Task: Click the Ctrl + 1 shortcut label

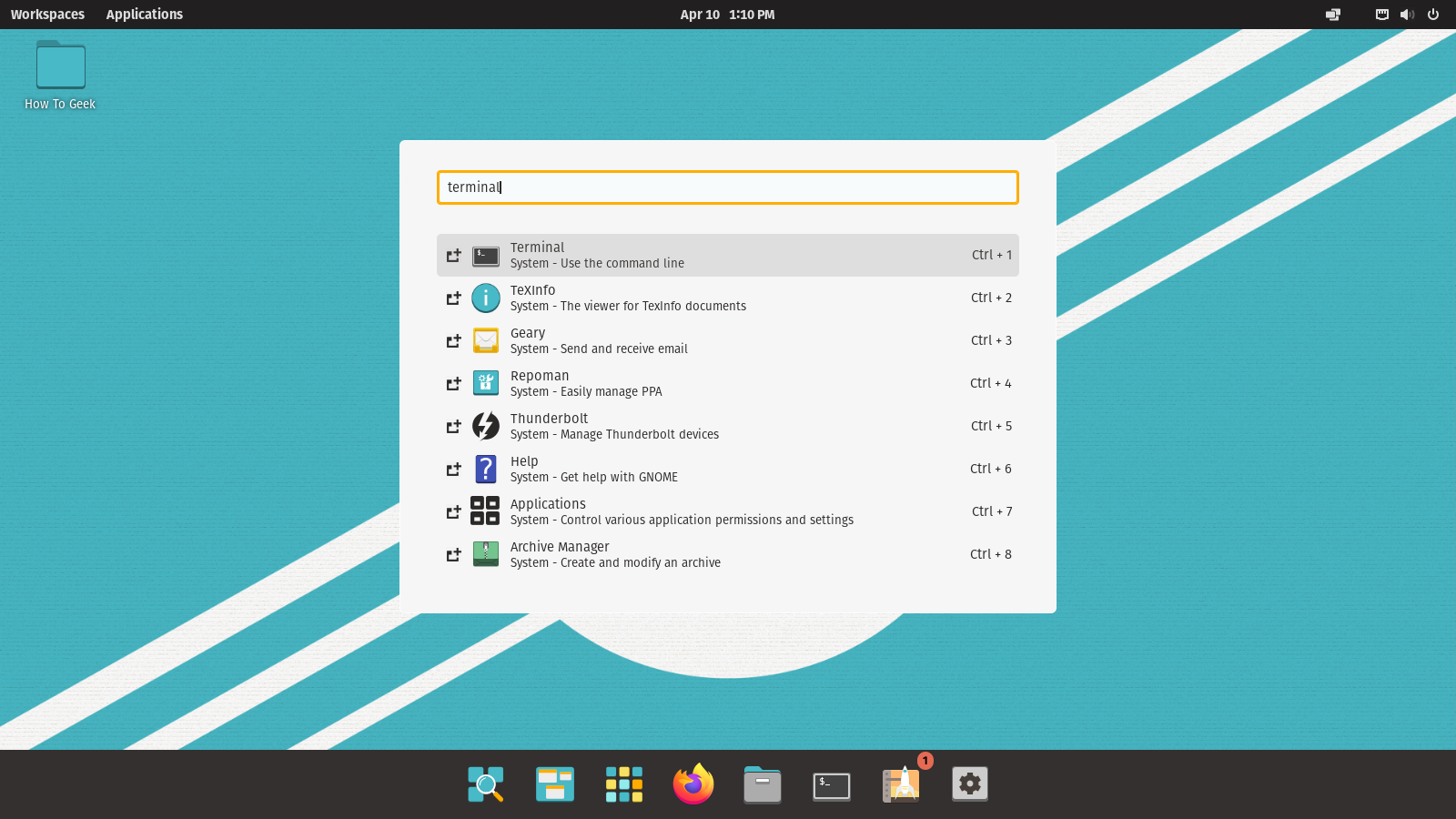Action: 992,255
